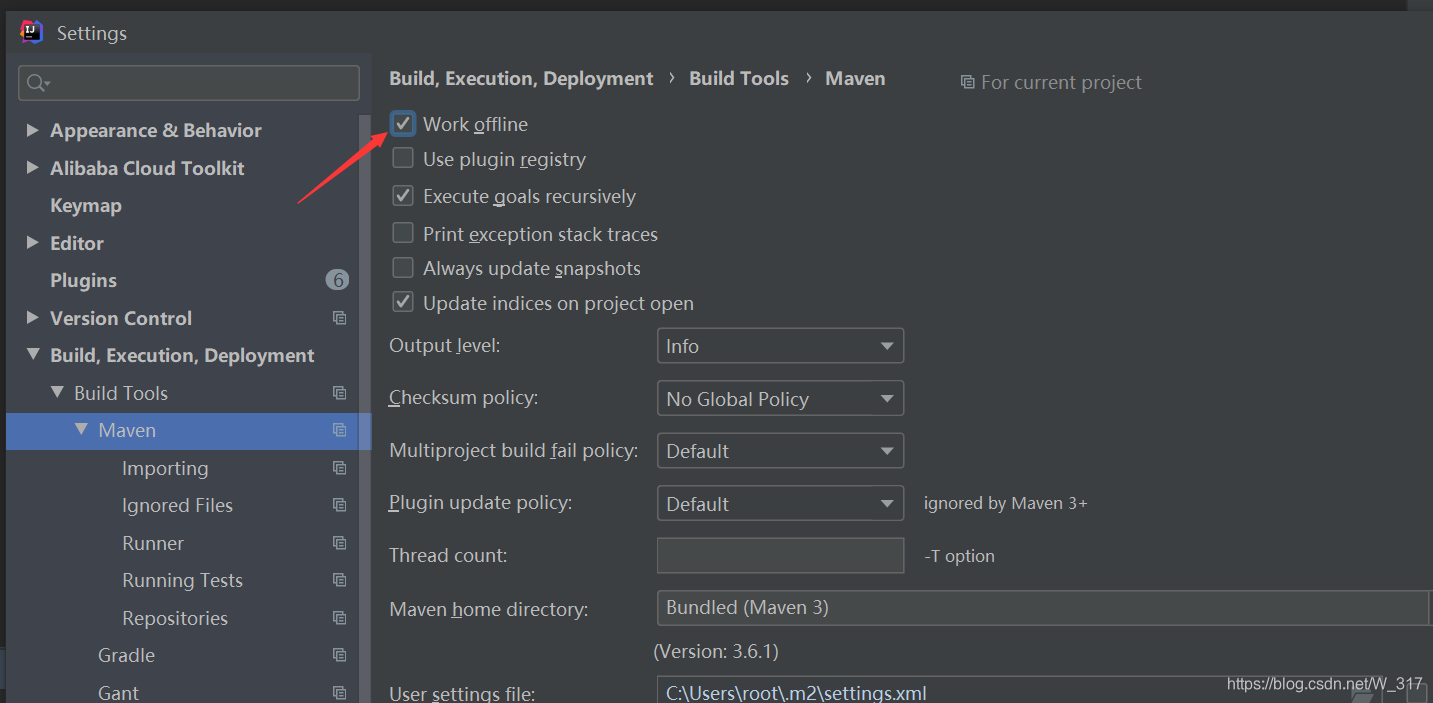Click the project-level icon on the Maven row
This screenshot has height=703, width=1433.
point(340,430)
